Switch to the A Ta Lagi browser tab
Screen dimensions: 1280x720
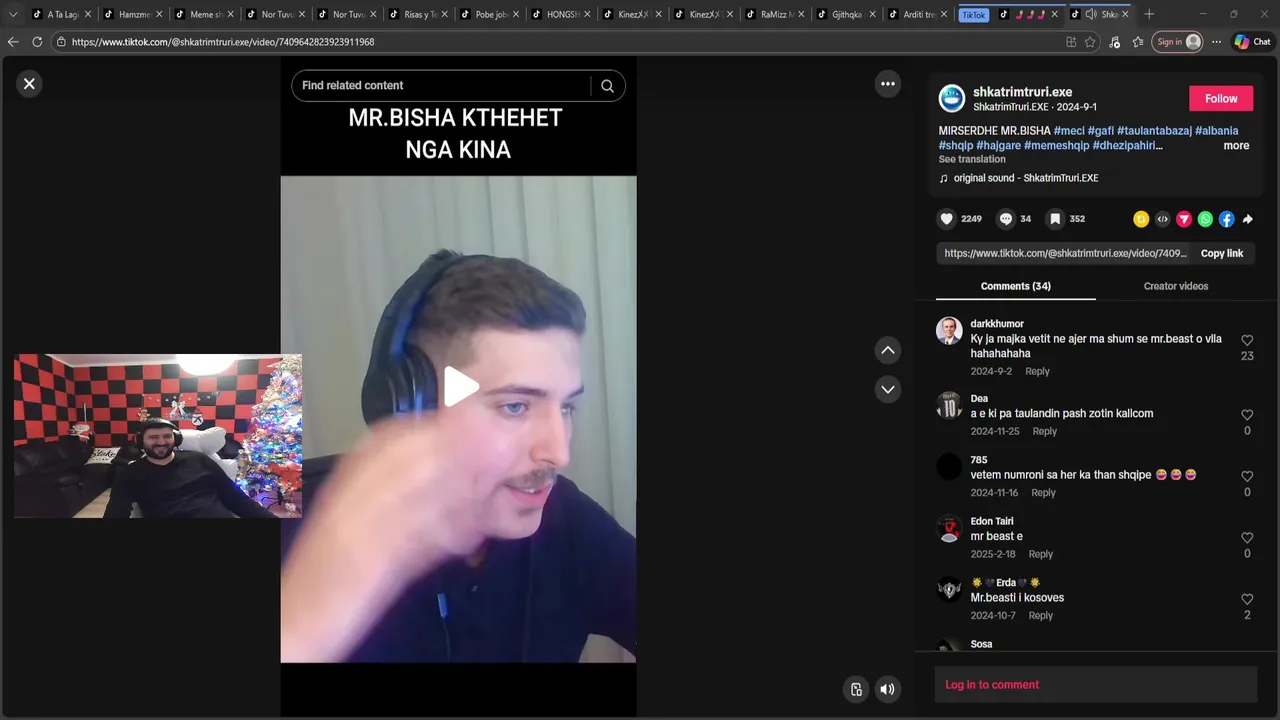pos(63,15)
